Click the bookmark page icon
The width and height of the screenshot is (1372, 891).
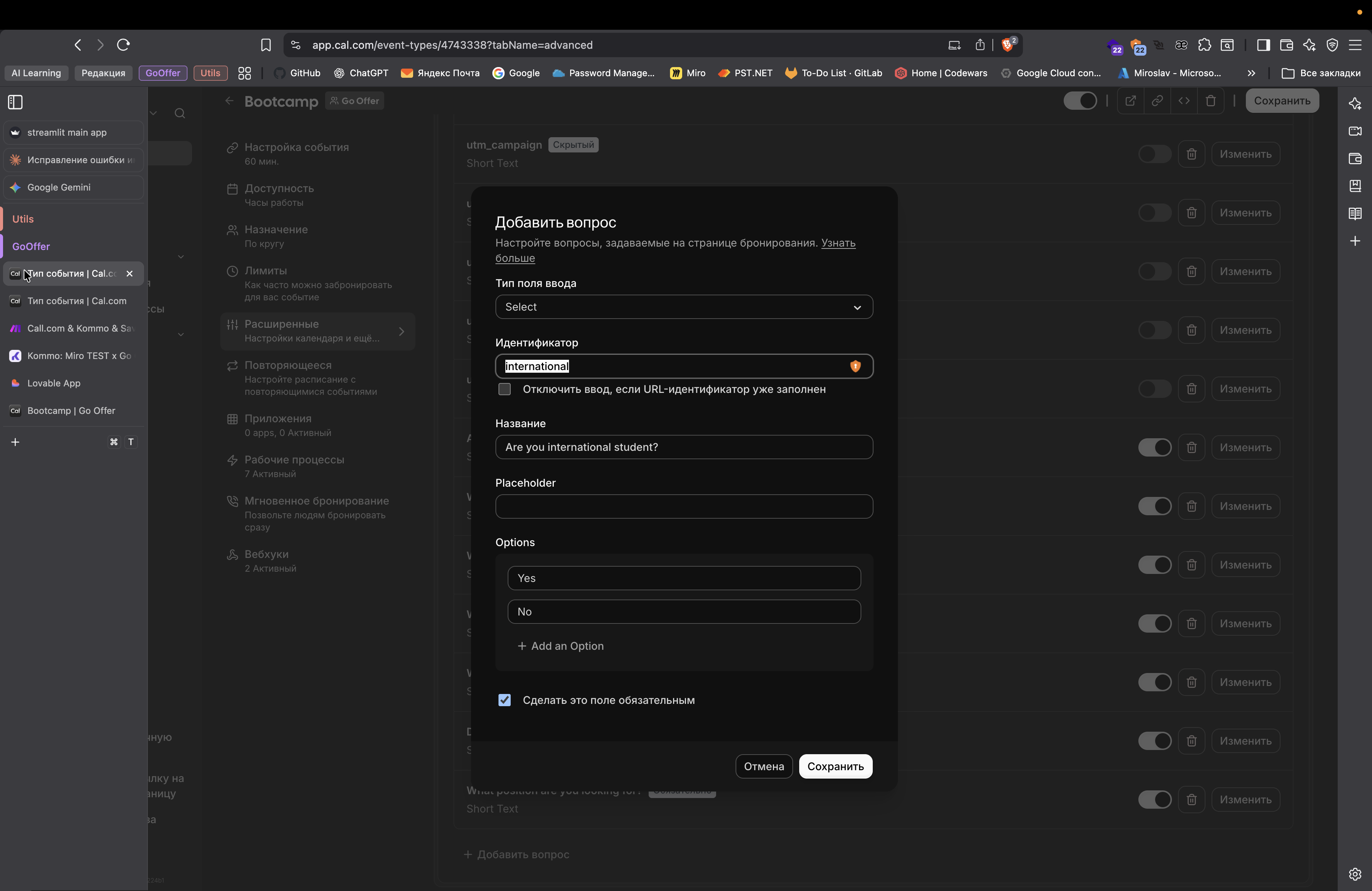point(266,45)
